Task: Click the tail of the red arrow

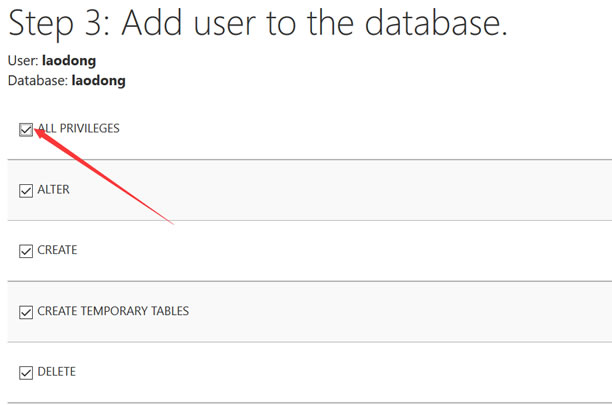Action: pos(171,222)
